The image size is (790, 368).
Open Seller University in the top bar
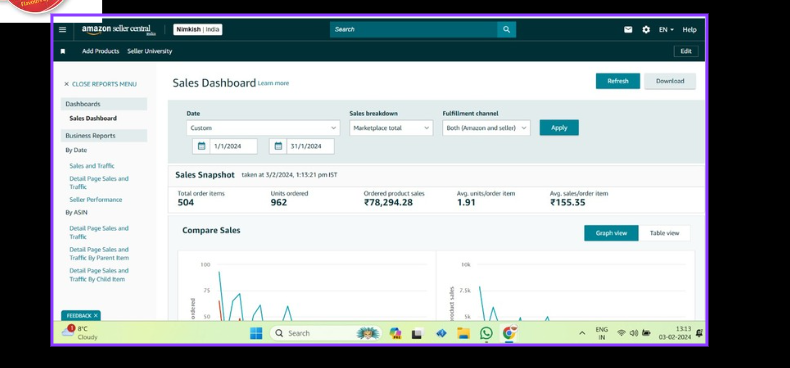click(x=150, y=51)
